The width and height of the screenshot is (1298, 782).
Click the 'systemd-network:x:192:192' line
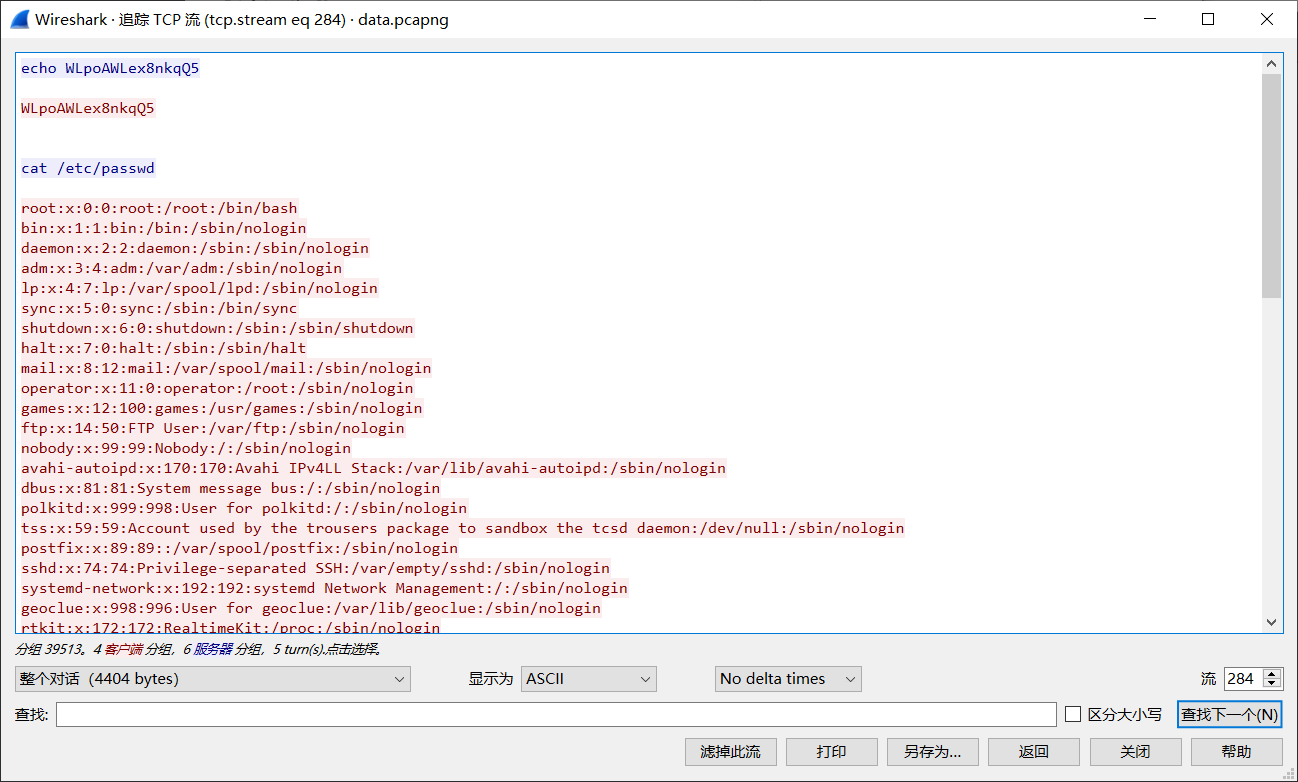pos(324,588)
